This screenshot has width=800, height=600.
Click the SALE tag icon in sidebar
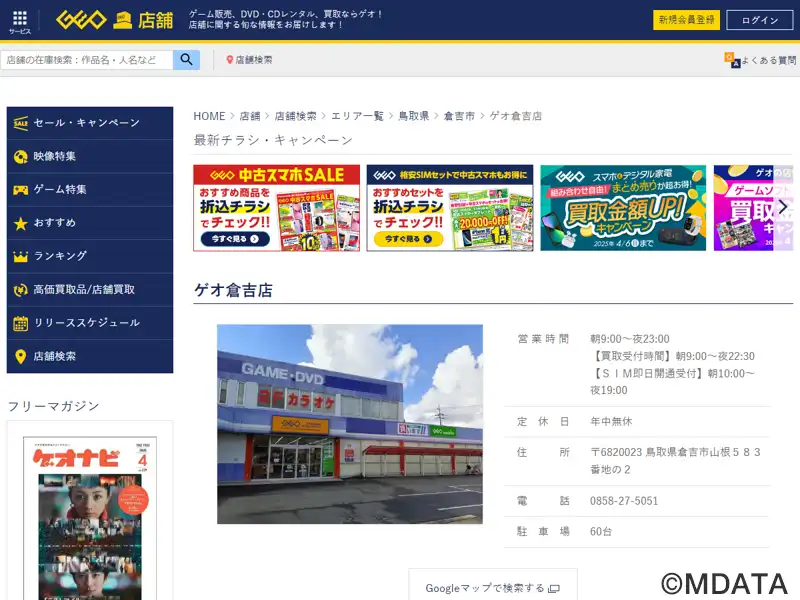point(20,123)
